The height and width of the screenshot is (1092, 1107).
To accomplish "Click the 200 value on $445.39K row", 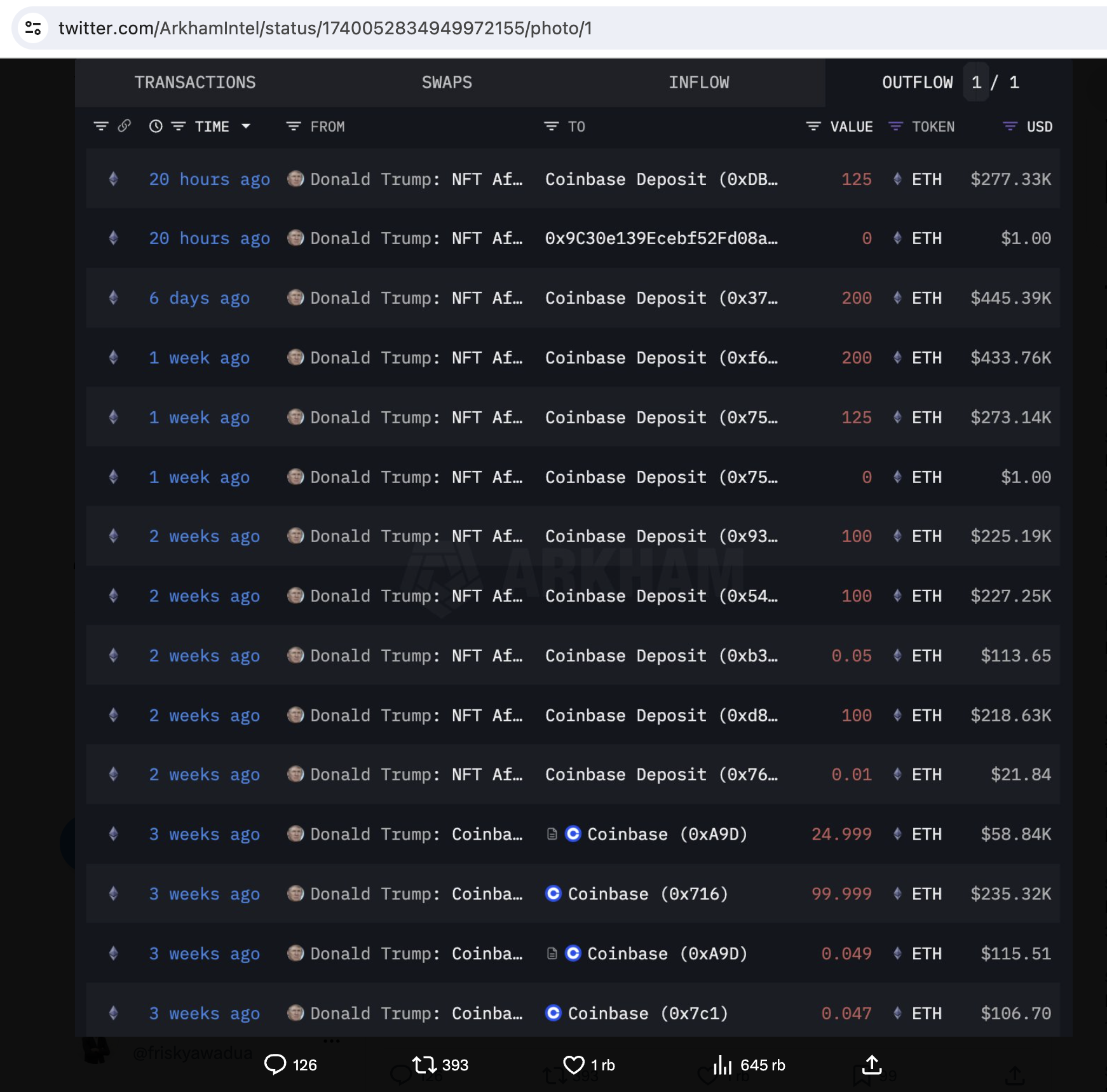I will point(857,298).
